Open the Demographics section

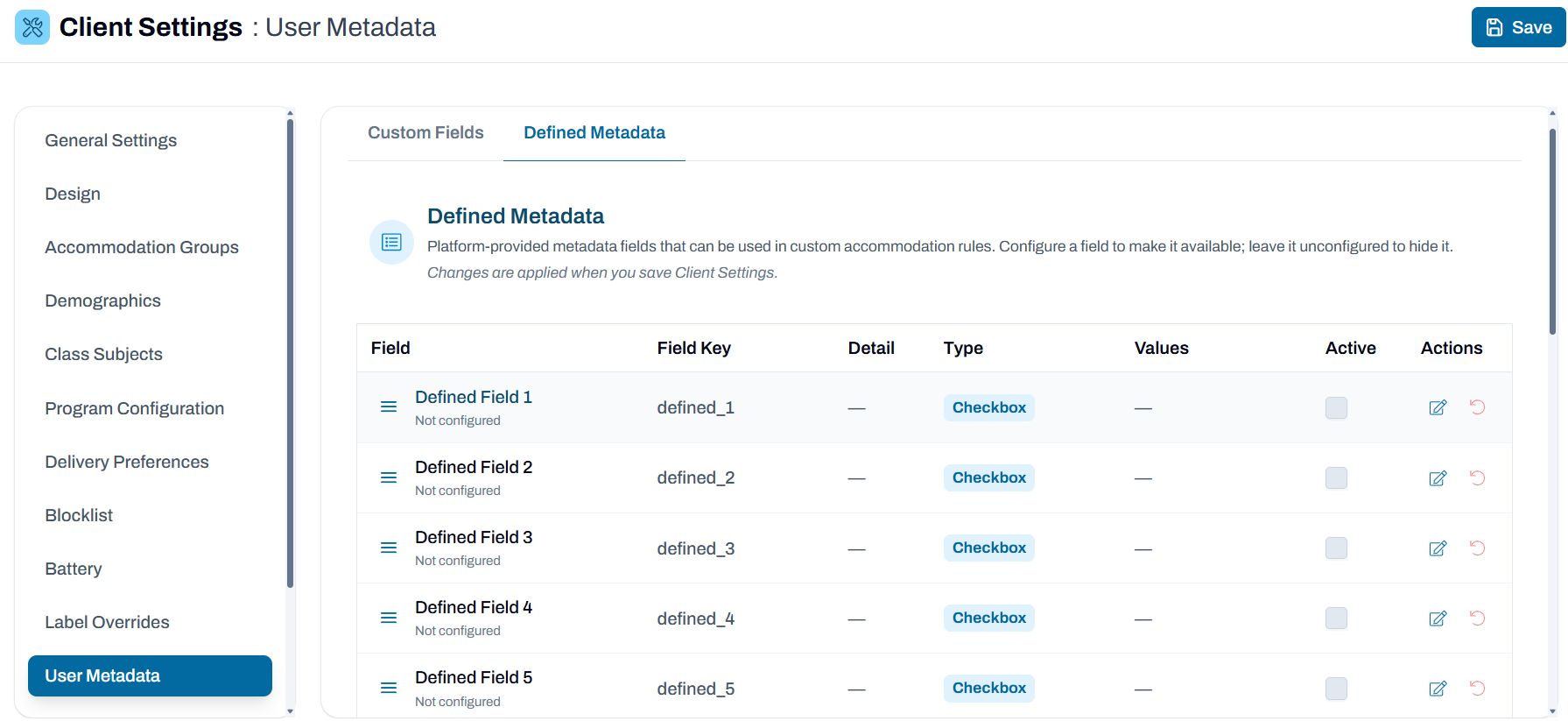click(103, 300)
